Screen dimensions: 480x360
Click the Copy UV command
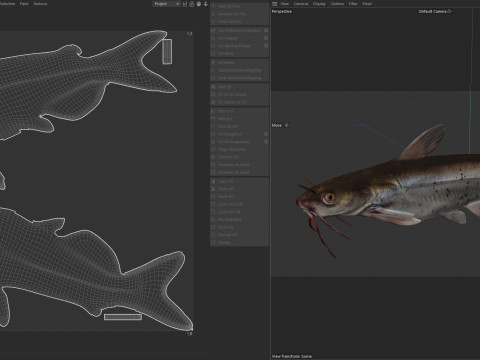pyautogui.click(x=239, y=181)
